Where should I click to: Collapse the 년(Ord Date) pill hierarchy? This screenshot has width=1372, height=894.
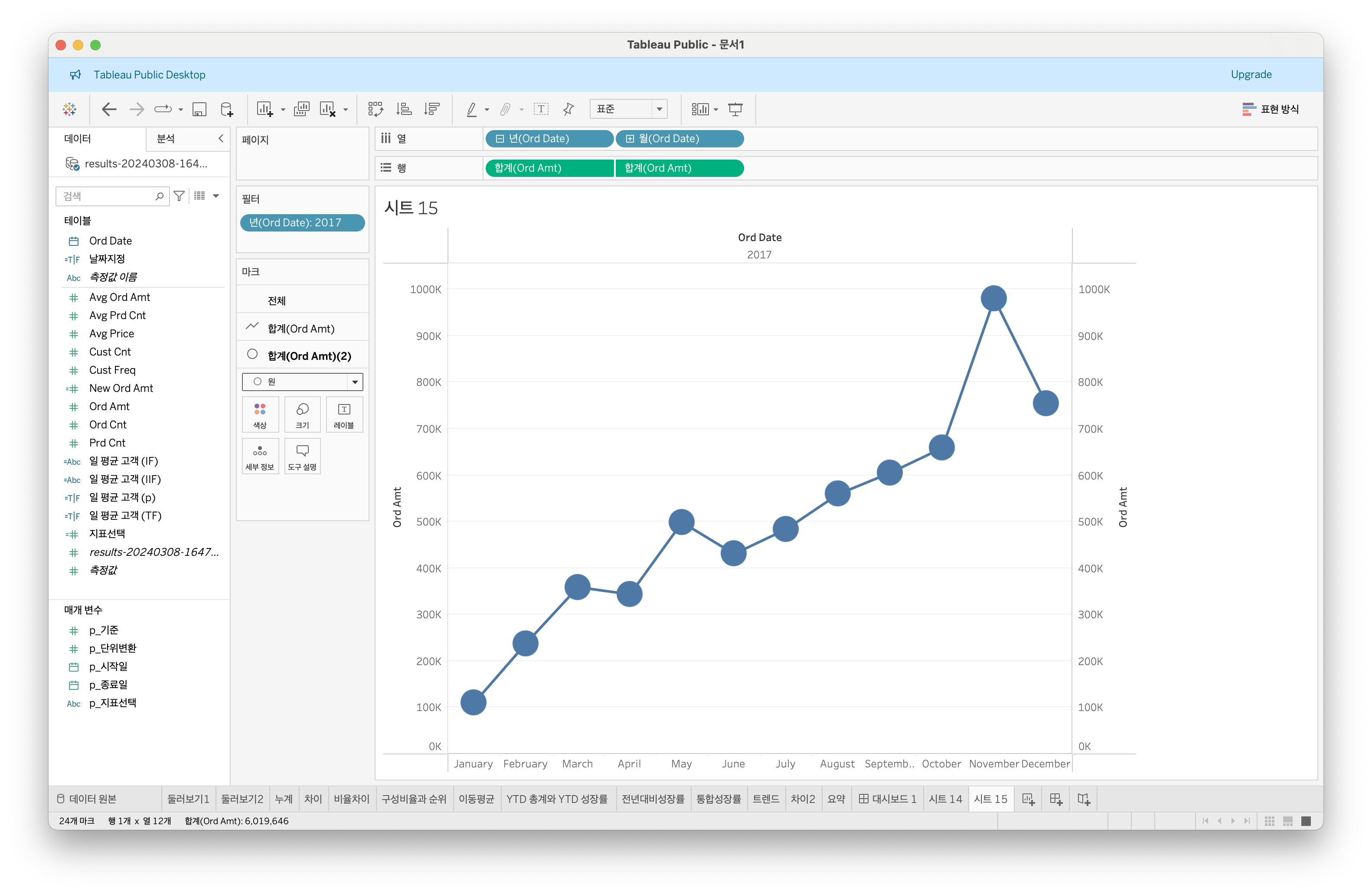(x=500, y=139)
